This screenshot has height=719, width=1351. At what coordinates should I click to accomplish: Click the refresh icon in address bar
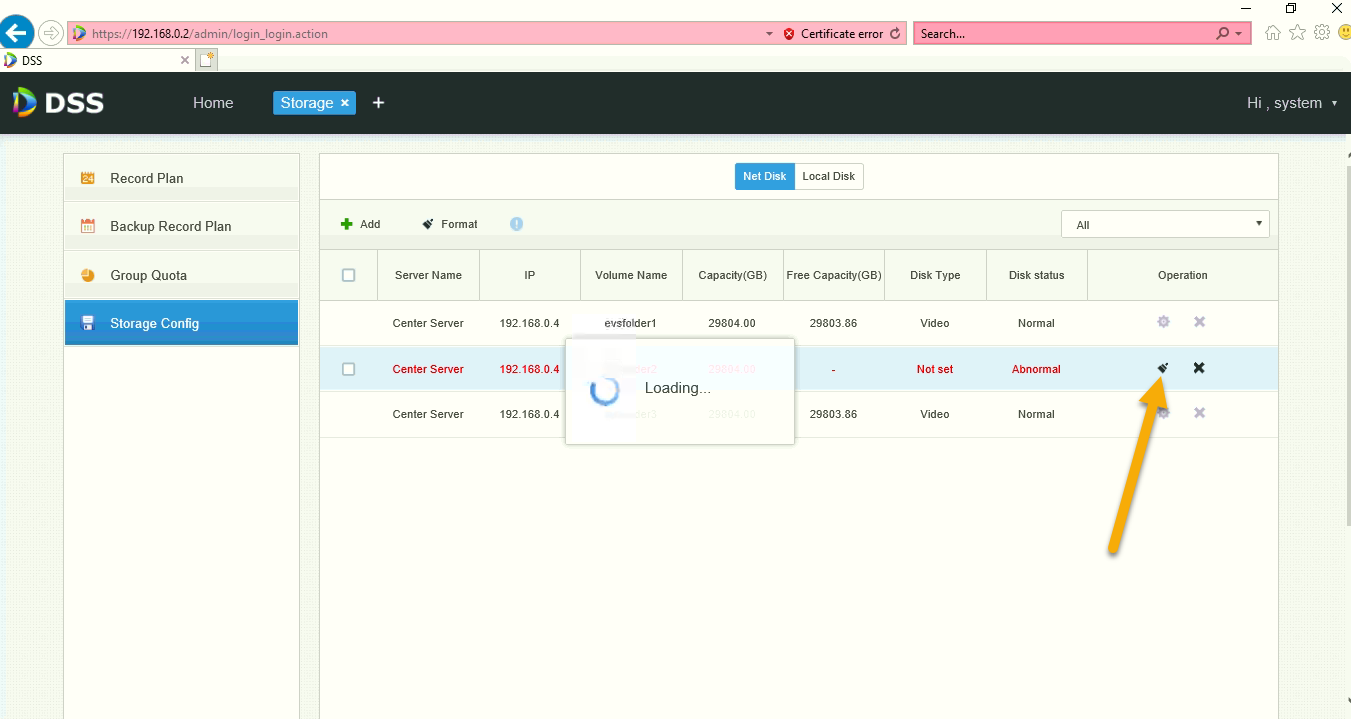coord(895,33)
